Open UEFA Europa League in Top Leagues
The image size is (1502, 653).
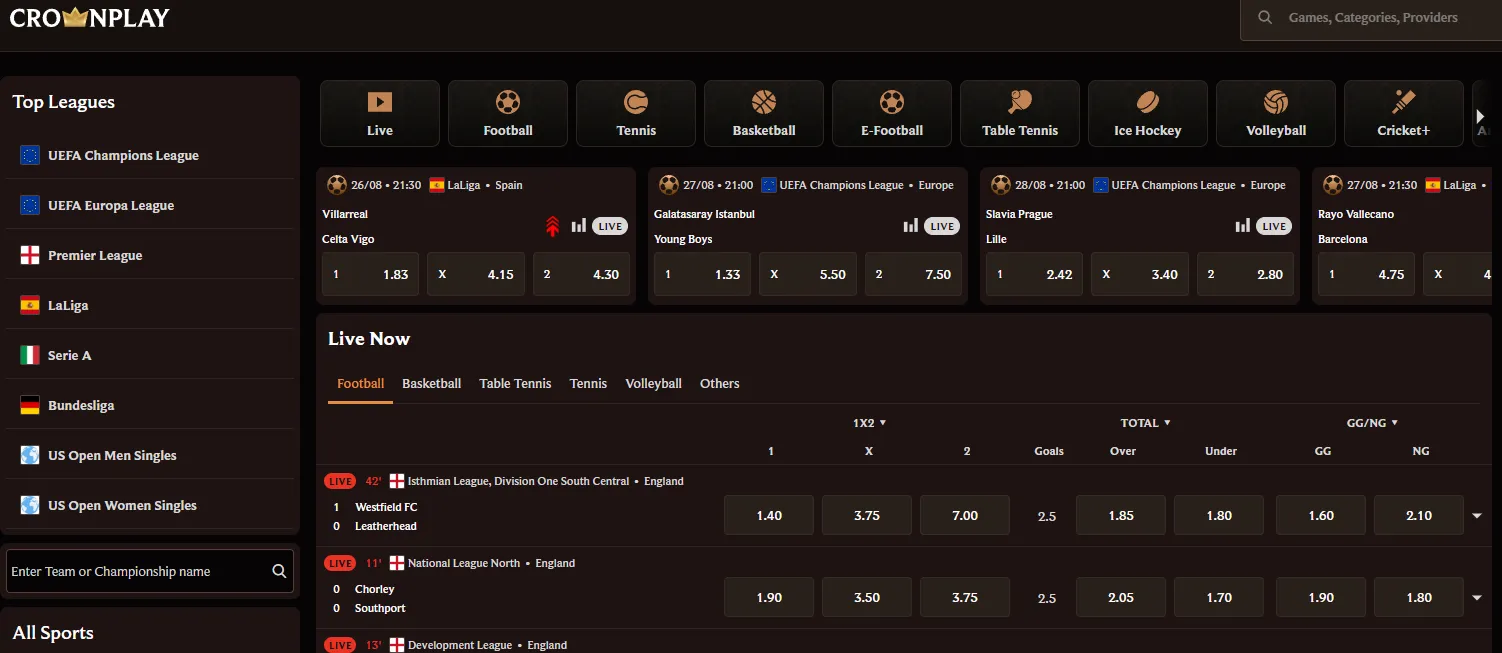tap(150, 205)
